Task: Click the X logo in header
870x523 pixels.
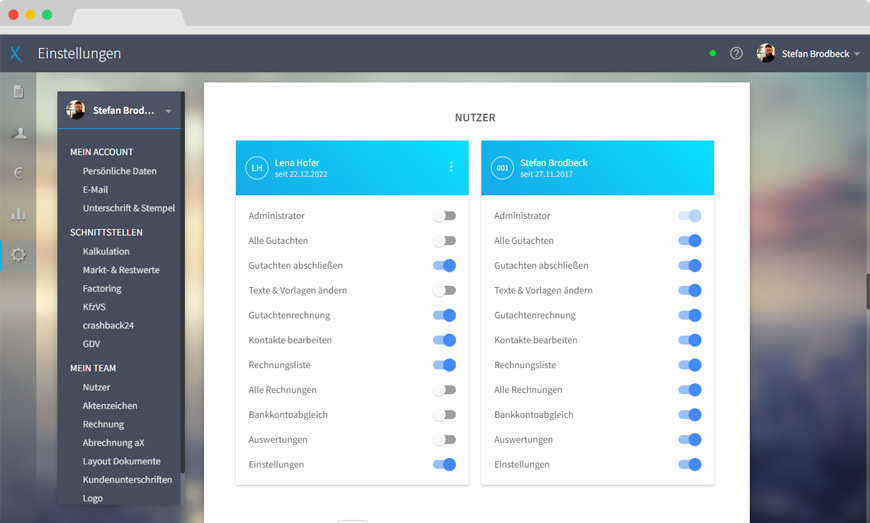Action: [x=16, y=54]
